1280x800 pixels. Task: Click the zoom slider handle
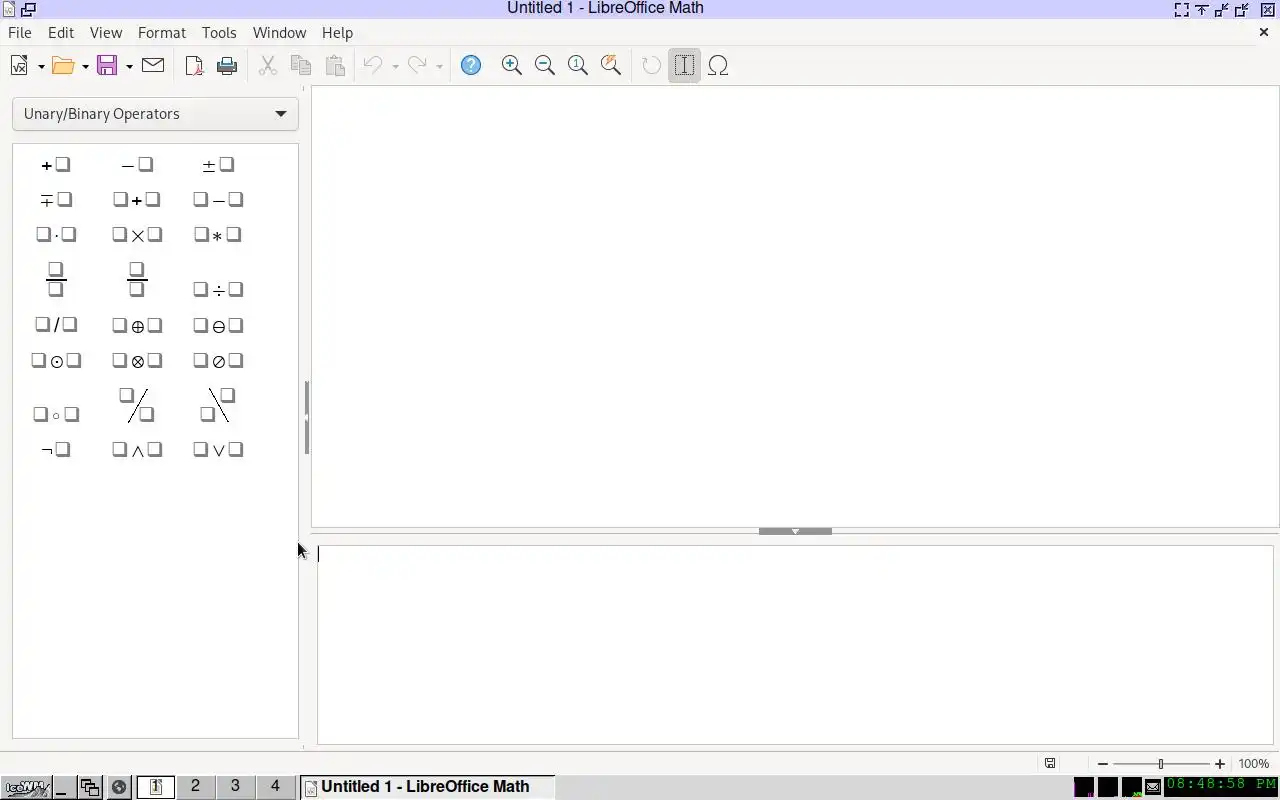point(1161,764)
